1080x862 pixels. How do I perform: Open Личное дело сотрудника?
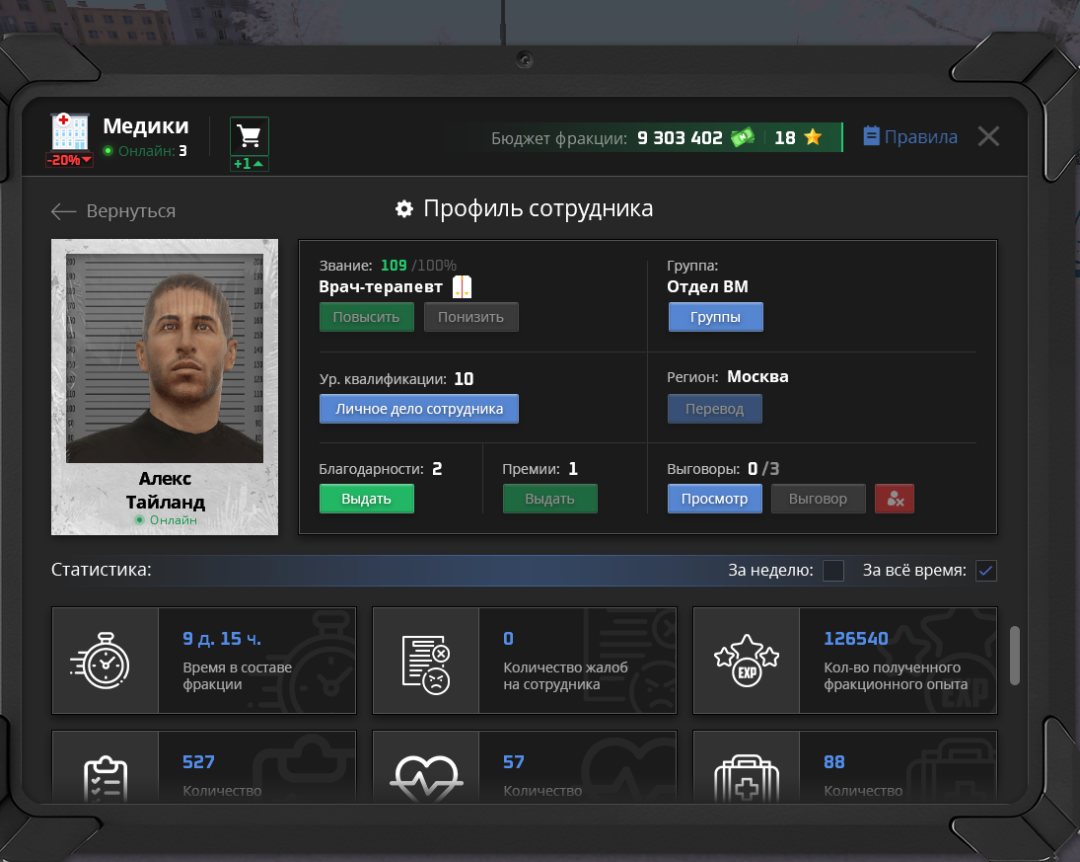(x=419, y=409)
